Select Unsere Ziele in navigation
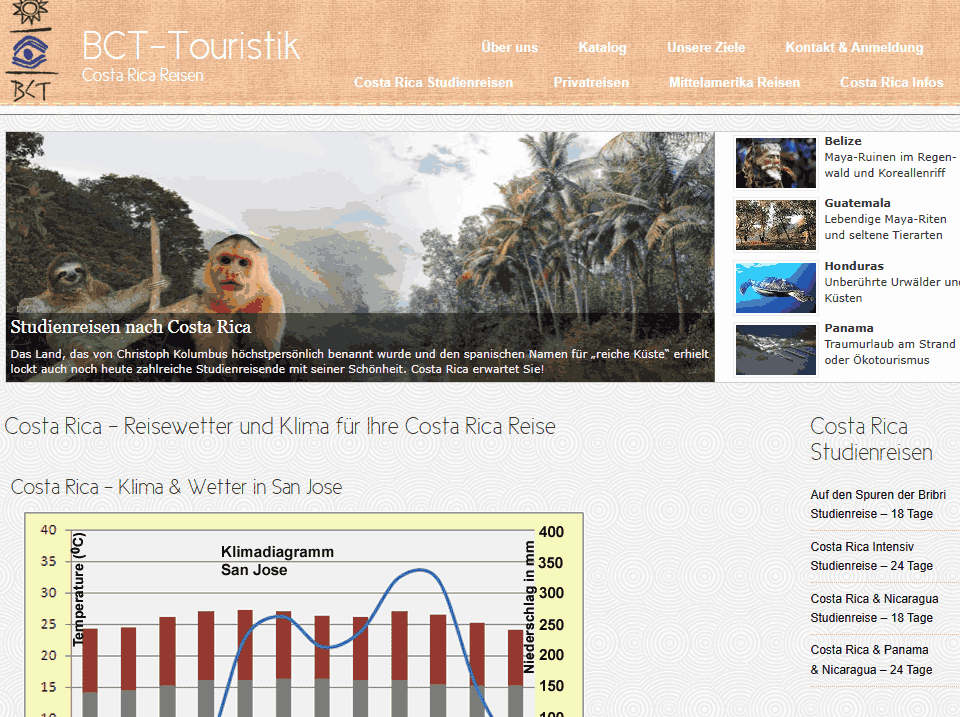 click(706, 47)
